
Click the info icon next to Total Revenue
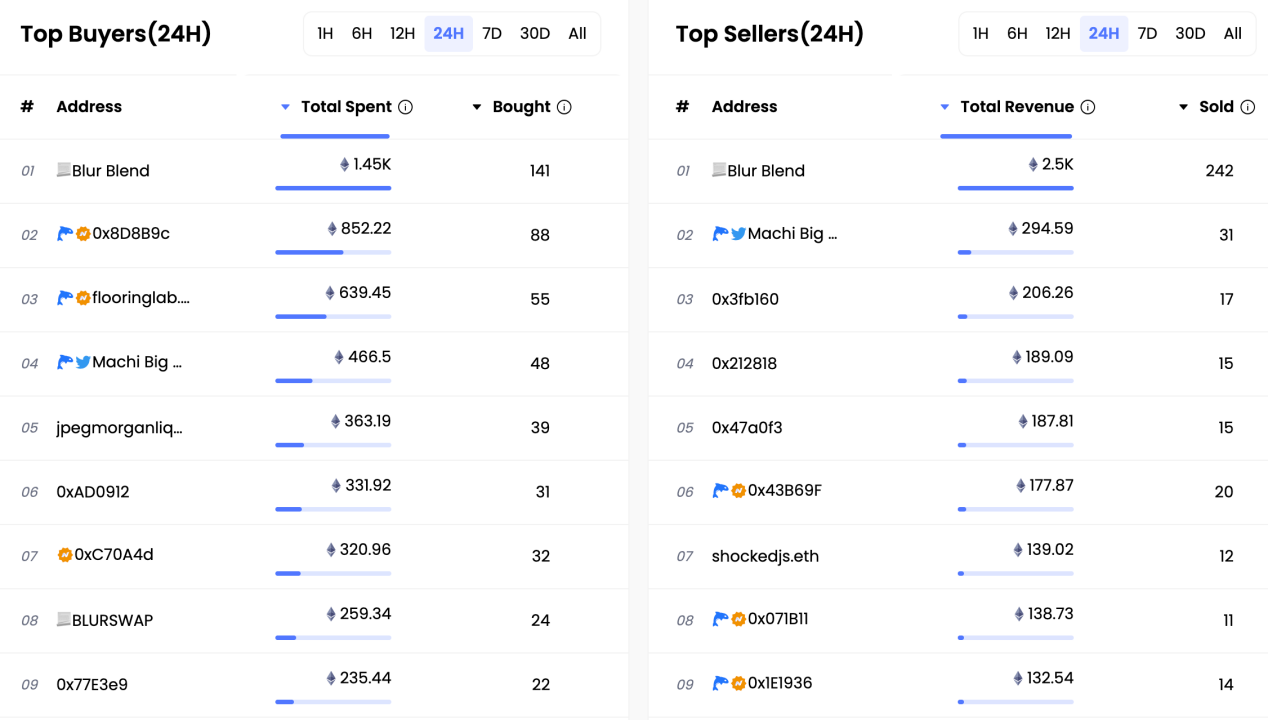(x=1088, y=107)
